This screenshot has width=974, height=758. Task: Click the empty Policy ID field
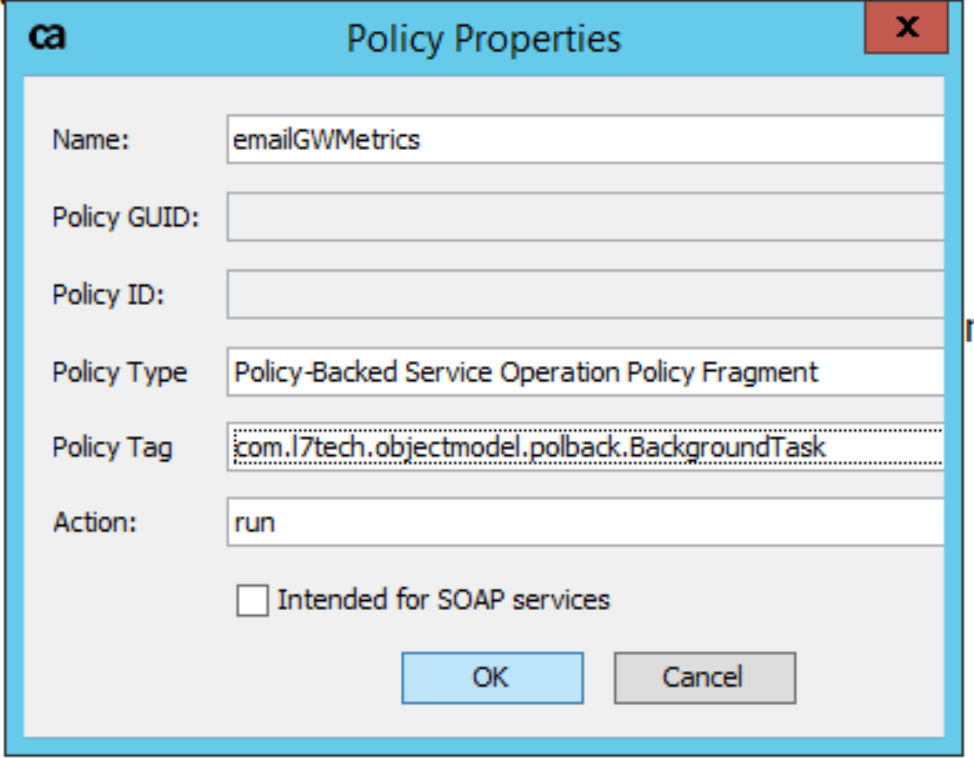[585, 295]
